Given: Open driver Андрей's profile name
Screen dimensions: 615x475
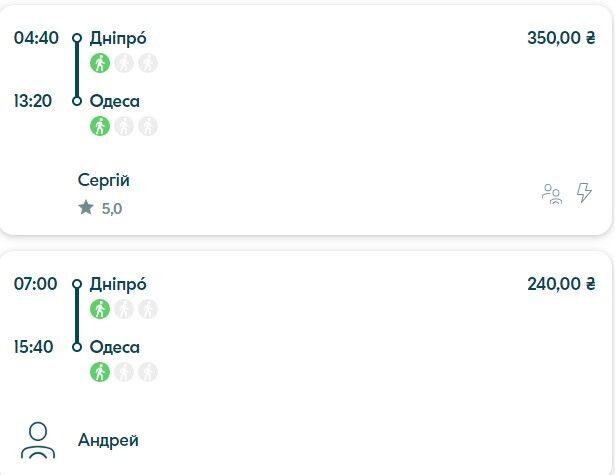Looking at the screenshot, I should pos(108,440).
